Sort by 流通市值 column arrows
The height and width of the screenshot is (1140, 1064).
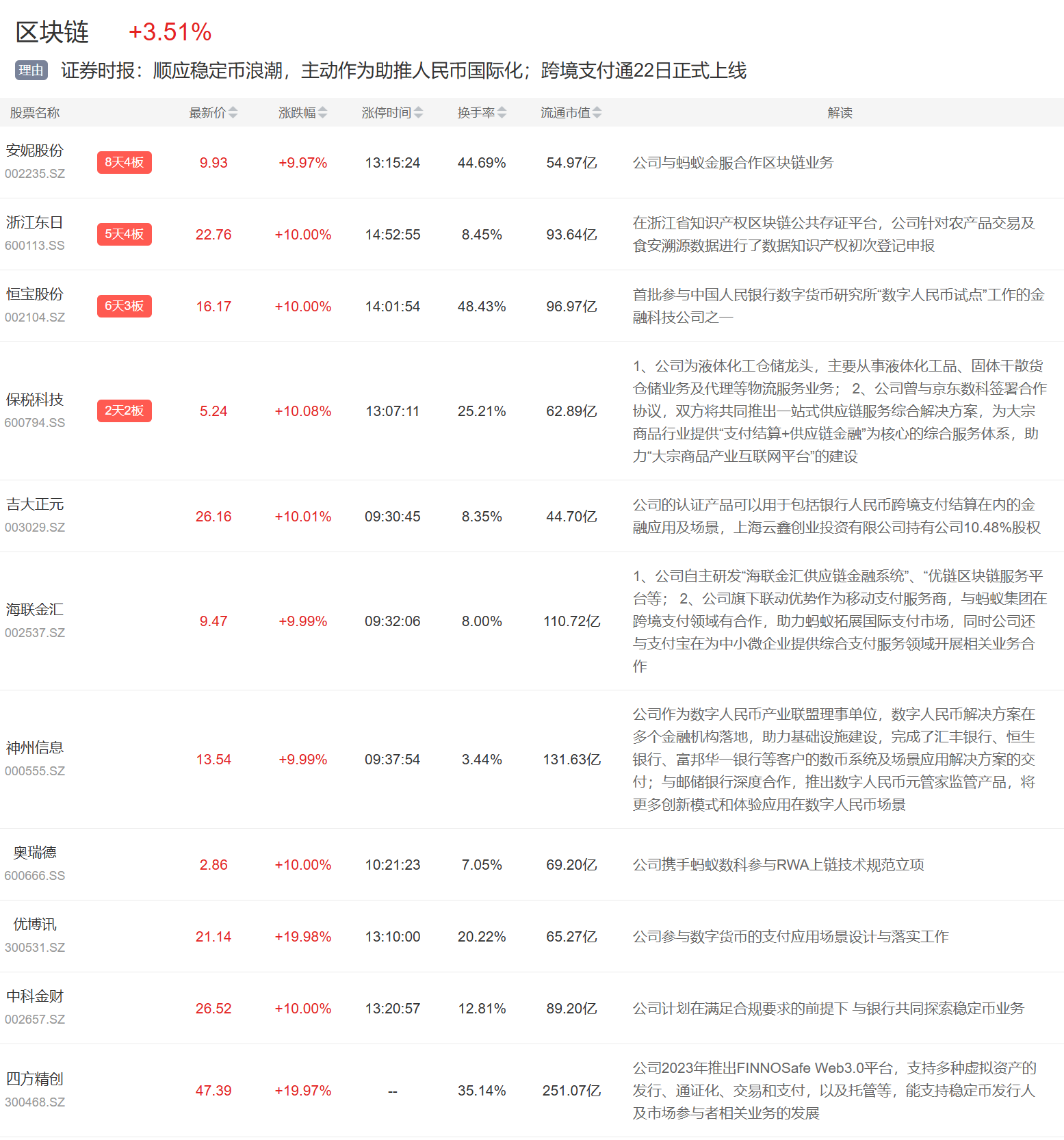point(597,113)
